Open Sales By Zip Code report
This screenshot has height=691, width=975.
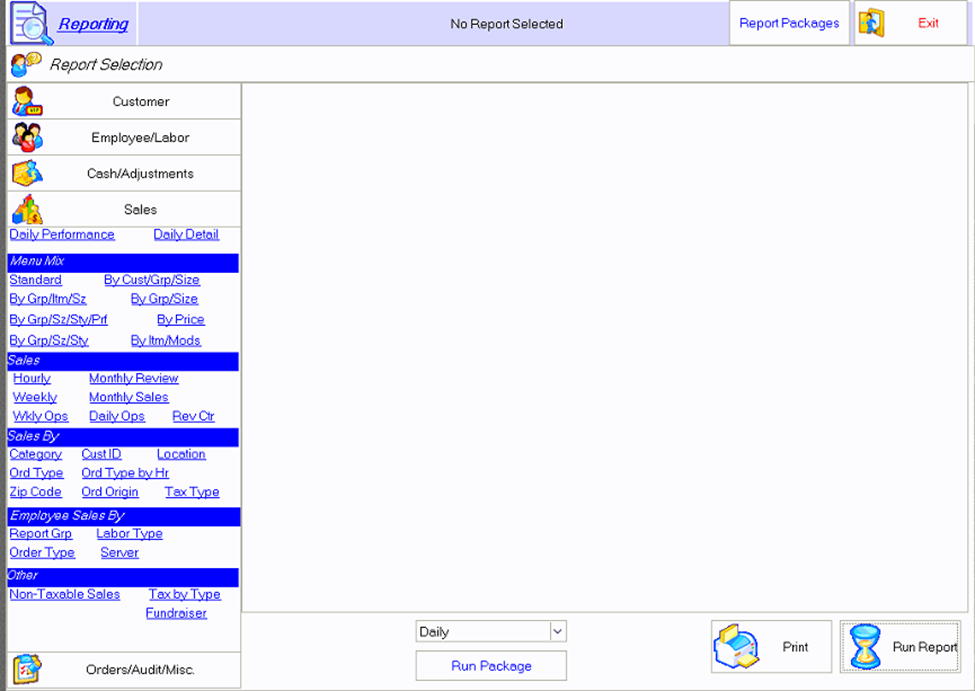tap(35, 491)
